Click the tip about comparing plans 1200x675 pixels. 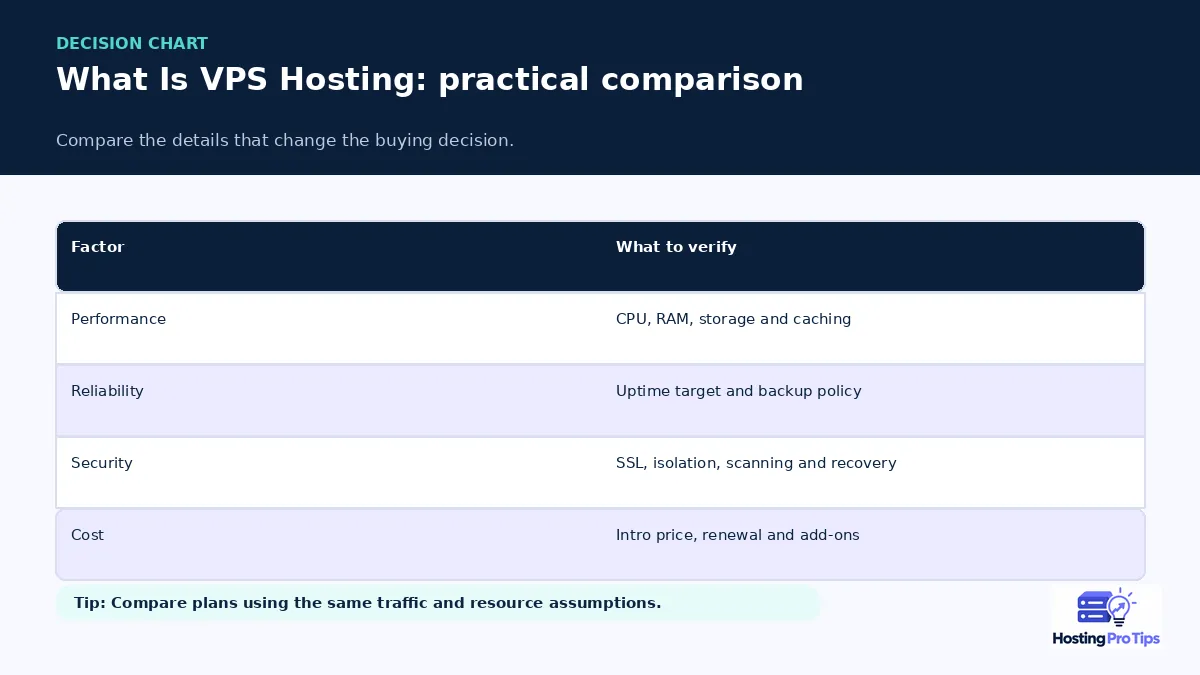(437, 603)
